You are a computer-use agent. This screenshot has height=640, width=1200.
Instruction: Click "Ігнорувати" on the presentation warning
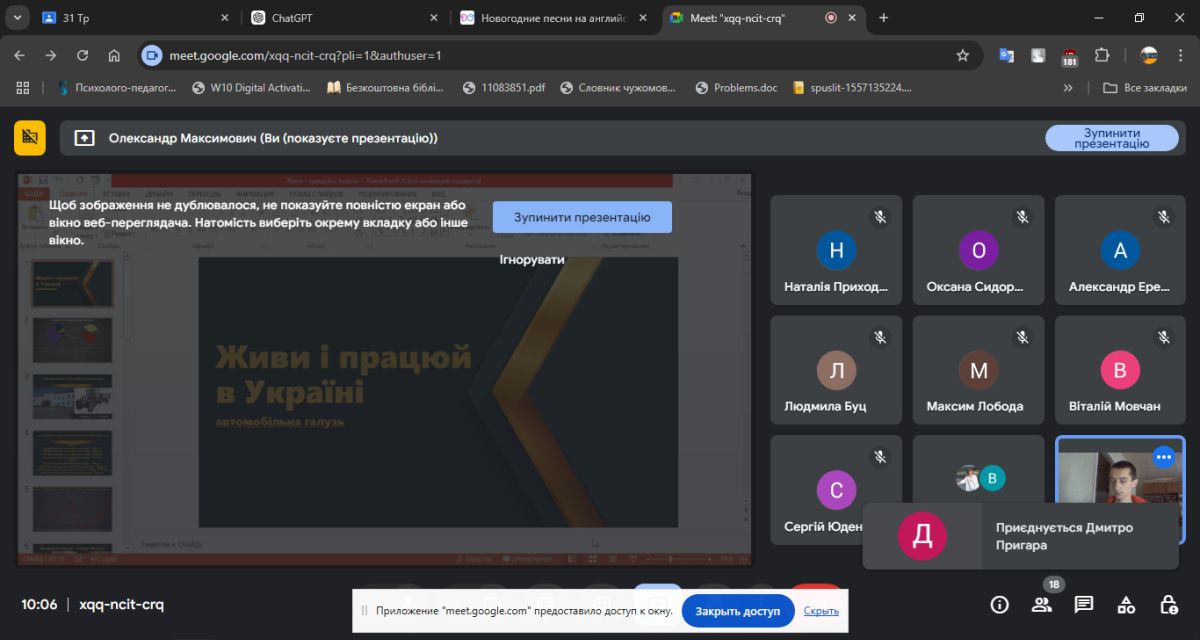[532, 259]
